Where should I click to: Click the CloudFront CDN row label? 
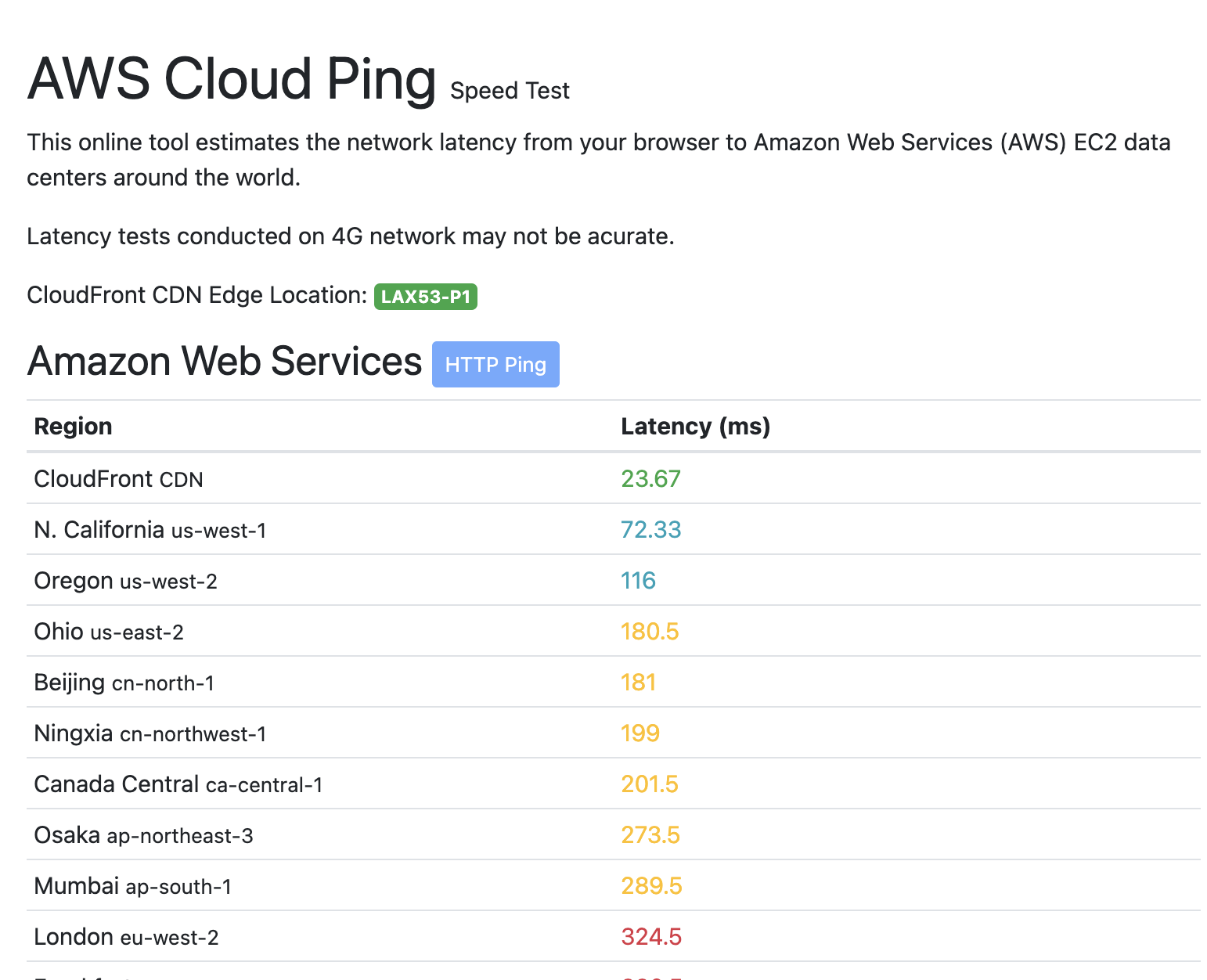(119, 478)
